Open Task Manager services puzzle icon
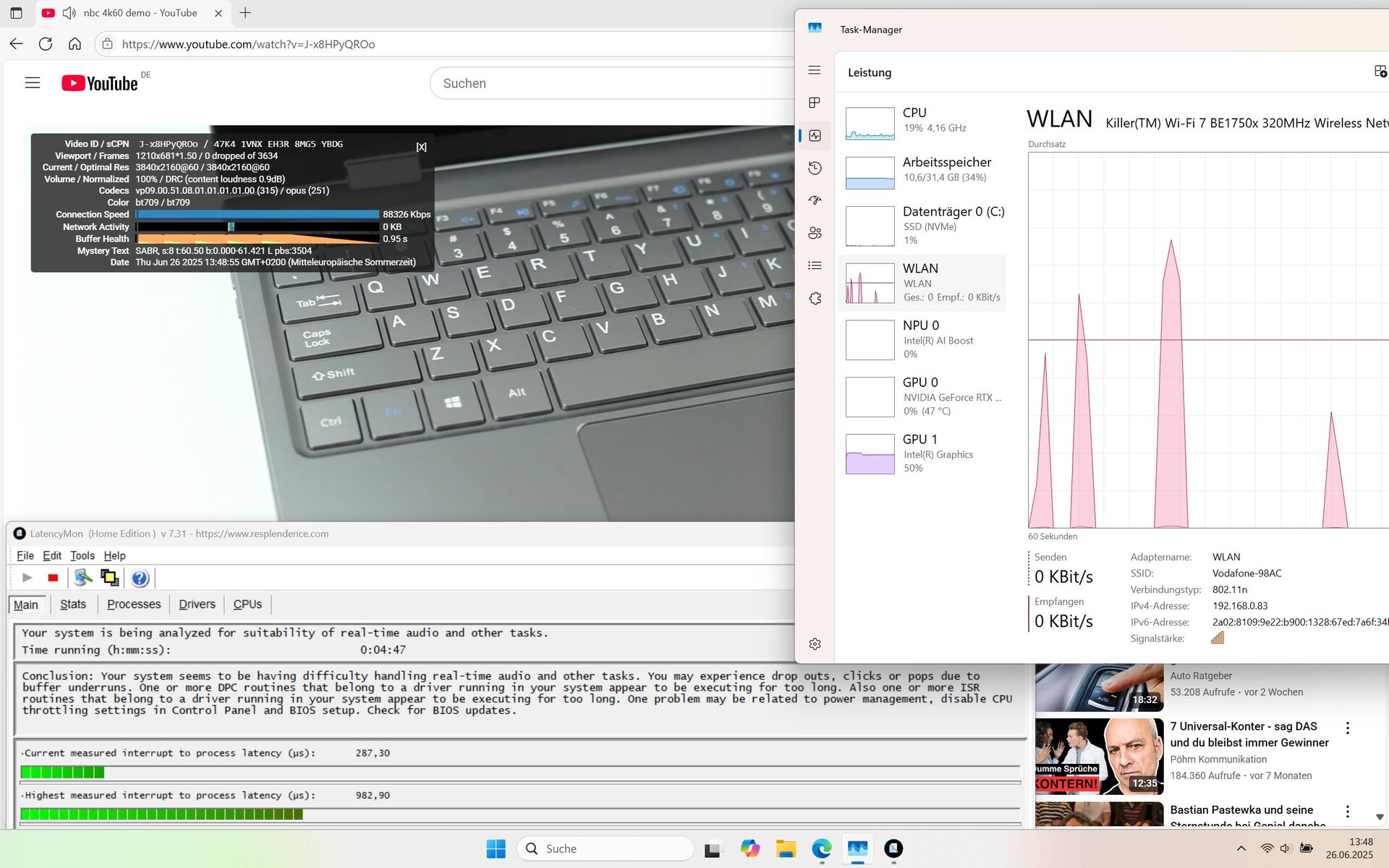This screenshot has width=1389, height=868. [815, 298]
